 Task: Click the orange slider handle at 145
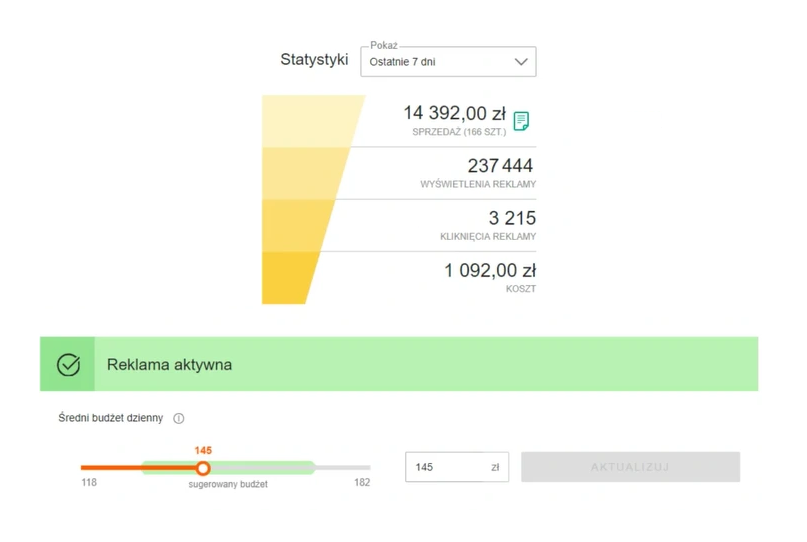point(203,468)
